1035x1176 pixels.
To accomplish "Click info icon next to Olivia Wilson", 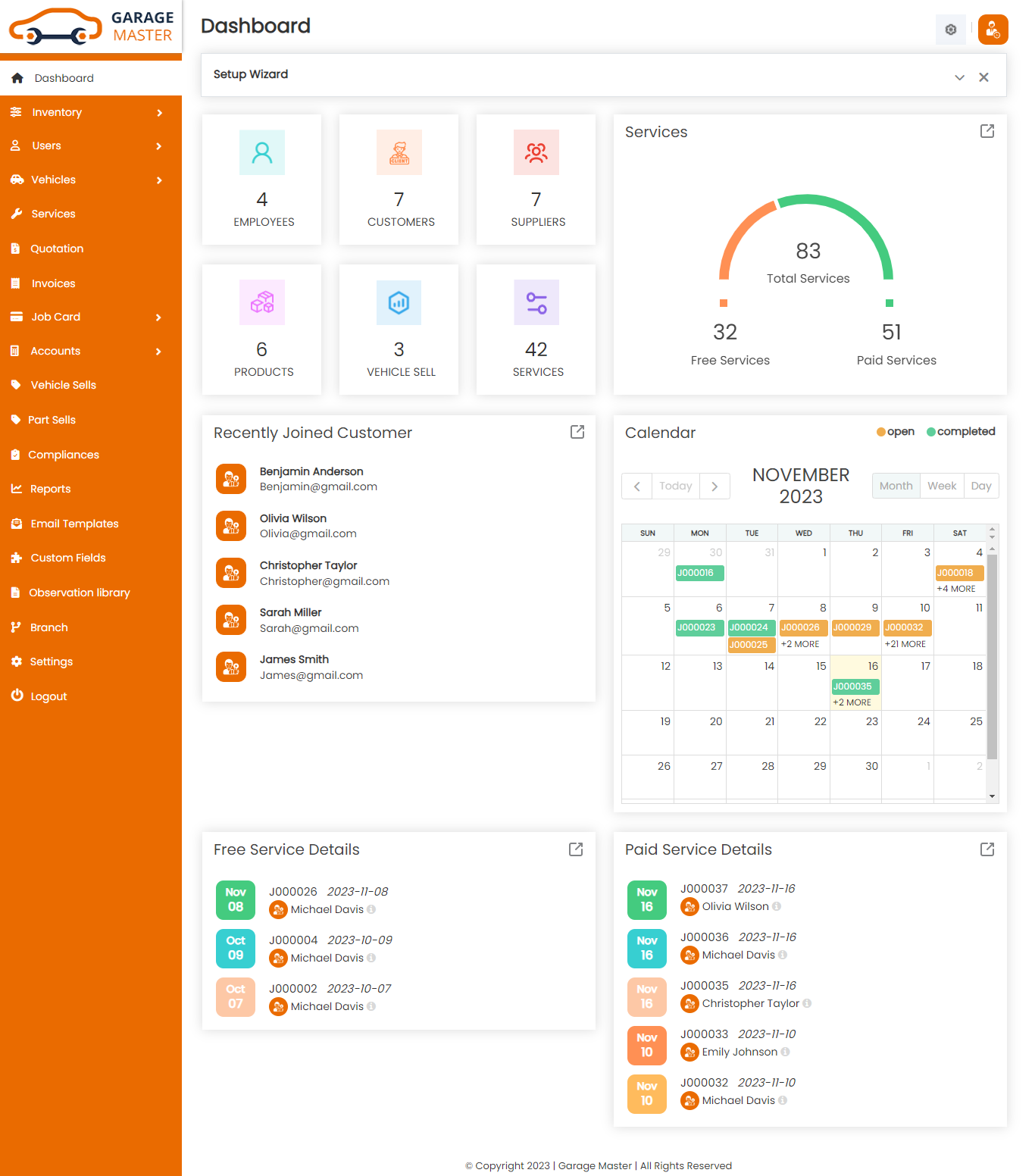I will 777,906.
